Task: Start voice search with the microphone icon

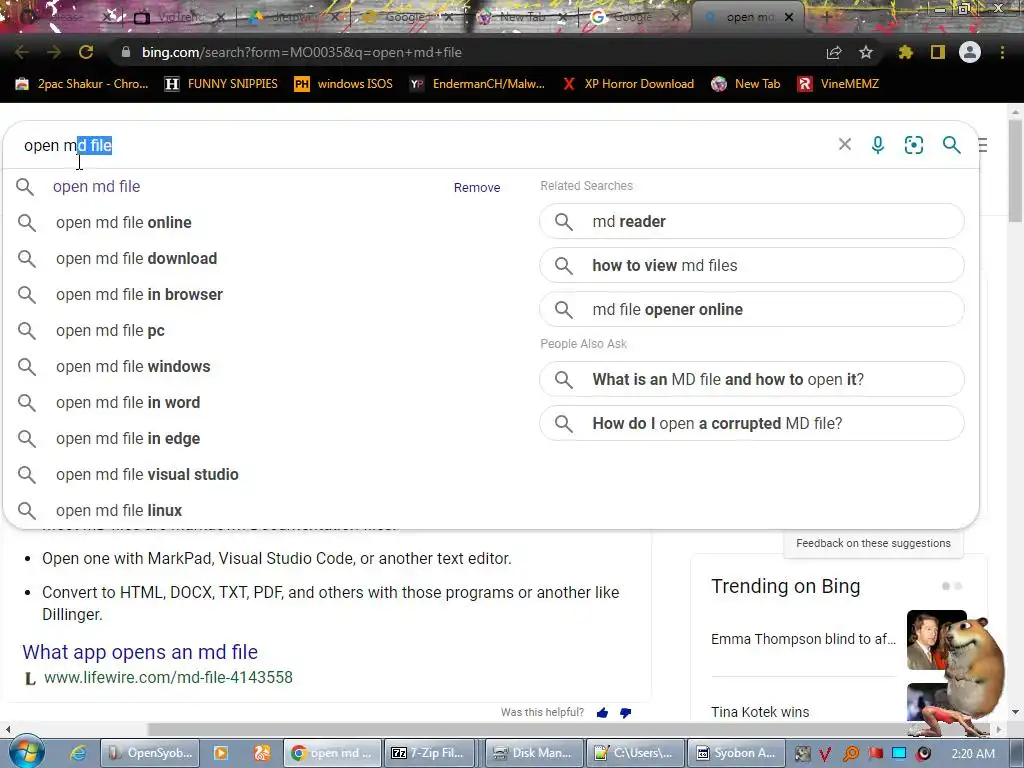Action: click(x=878, y=144)
